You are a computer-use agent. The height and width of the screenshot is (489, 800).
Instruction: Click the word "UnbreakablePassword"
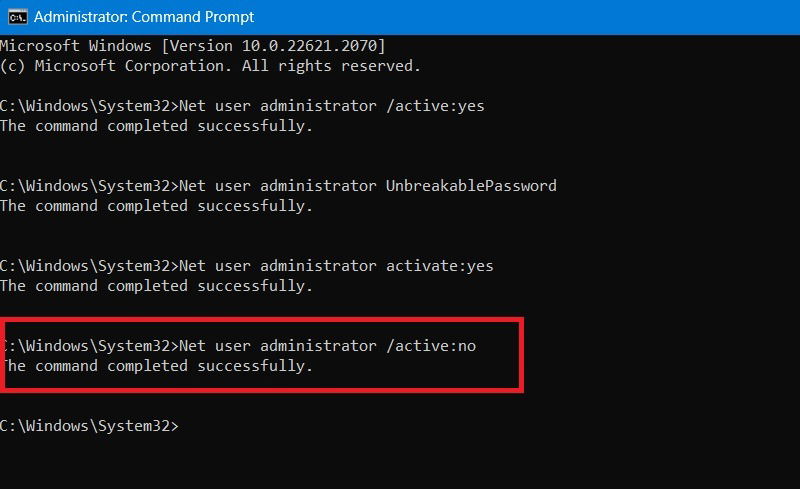coord(471,186)
